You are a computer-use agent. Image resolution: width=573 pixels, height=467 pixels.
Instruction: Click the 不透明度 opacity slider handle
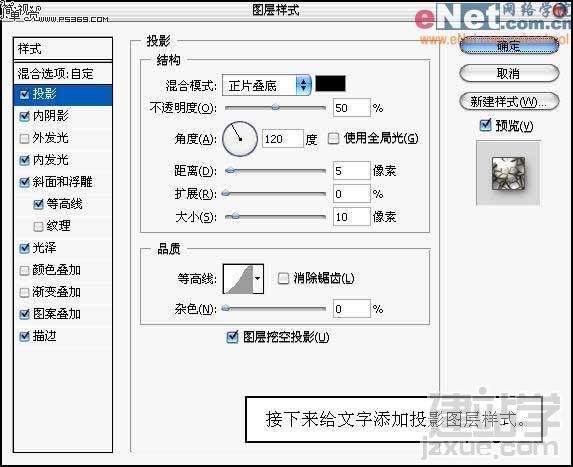276,107
